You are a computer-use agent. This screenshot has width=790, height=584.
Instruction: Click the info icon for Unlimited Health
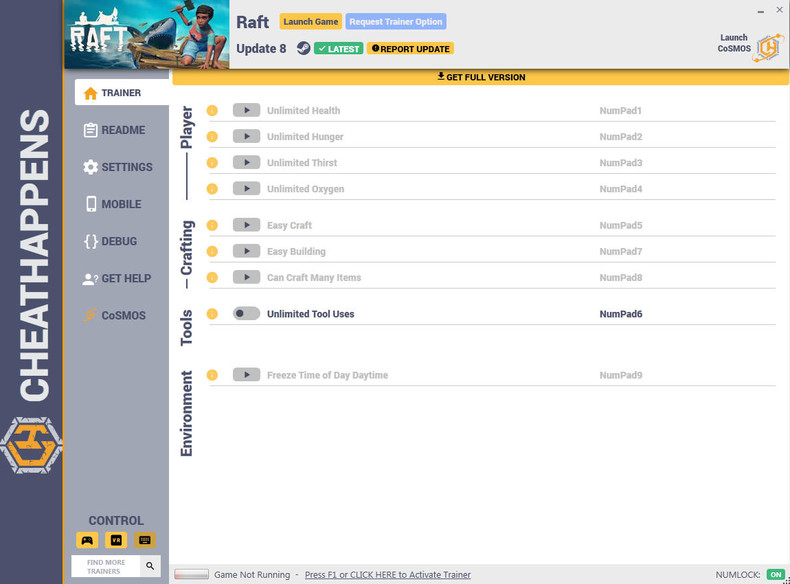click(x=212, y=110)
